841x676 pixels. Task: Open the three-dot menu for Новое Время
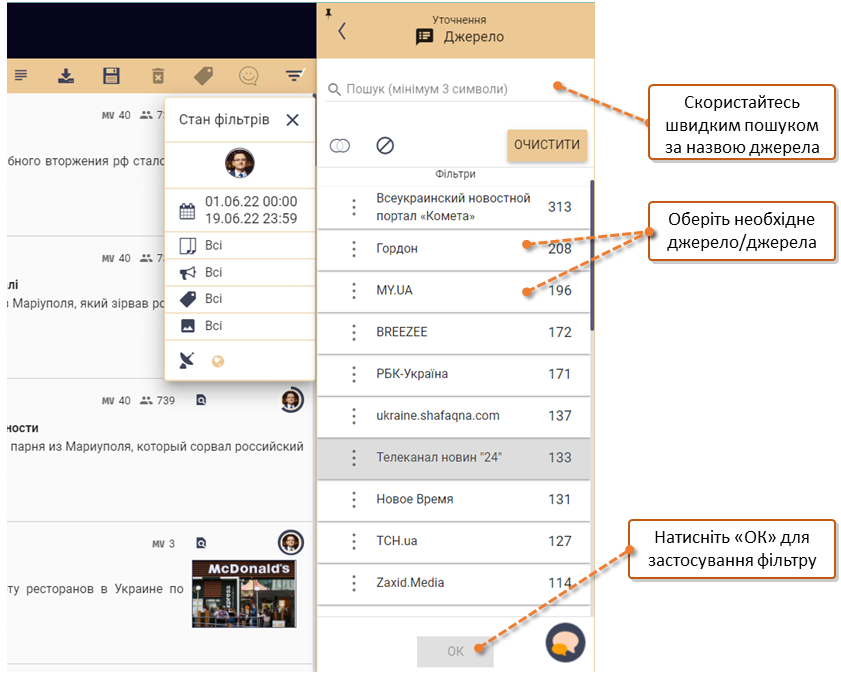[x=353, y=499]
